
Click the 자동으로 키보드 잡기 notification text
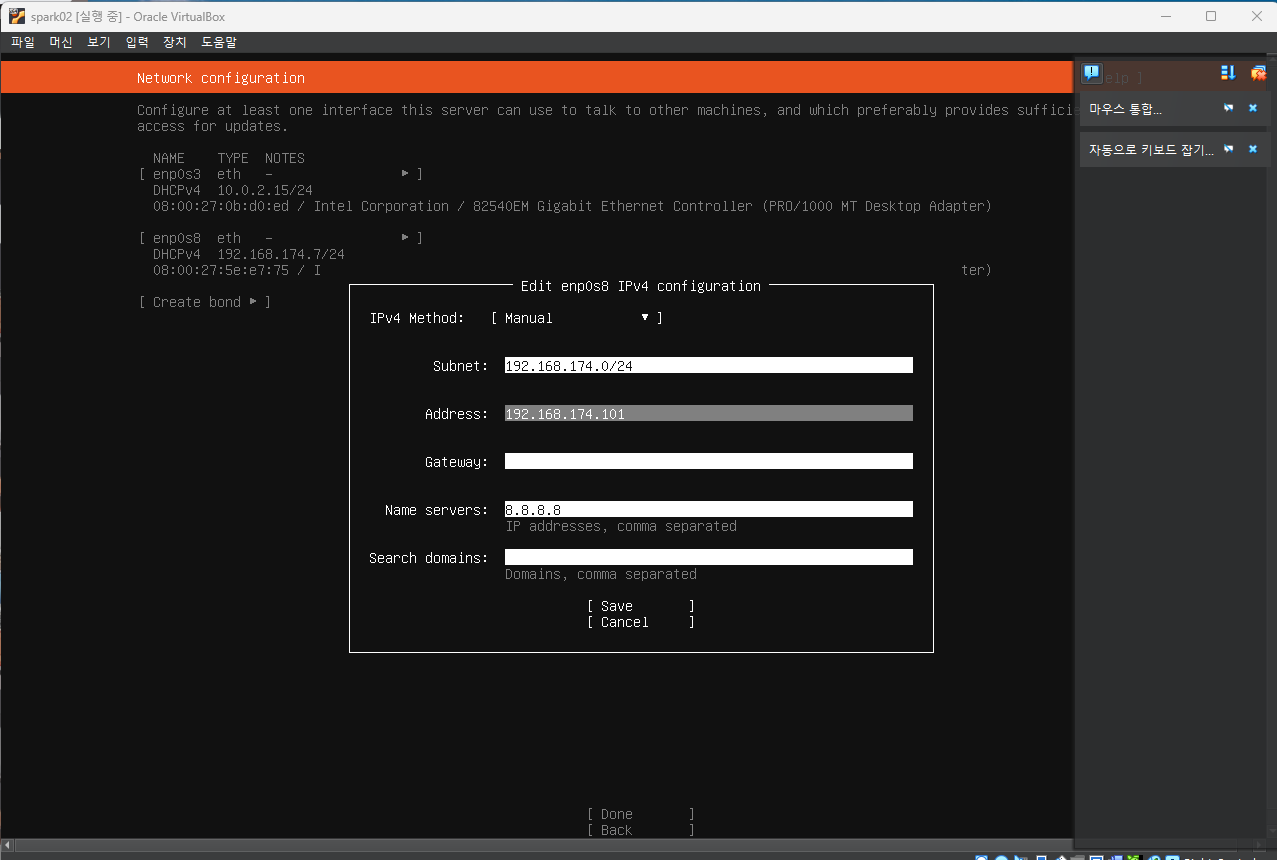point(1151,150)
